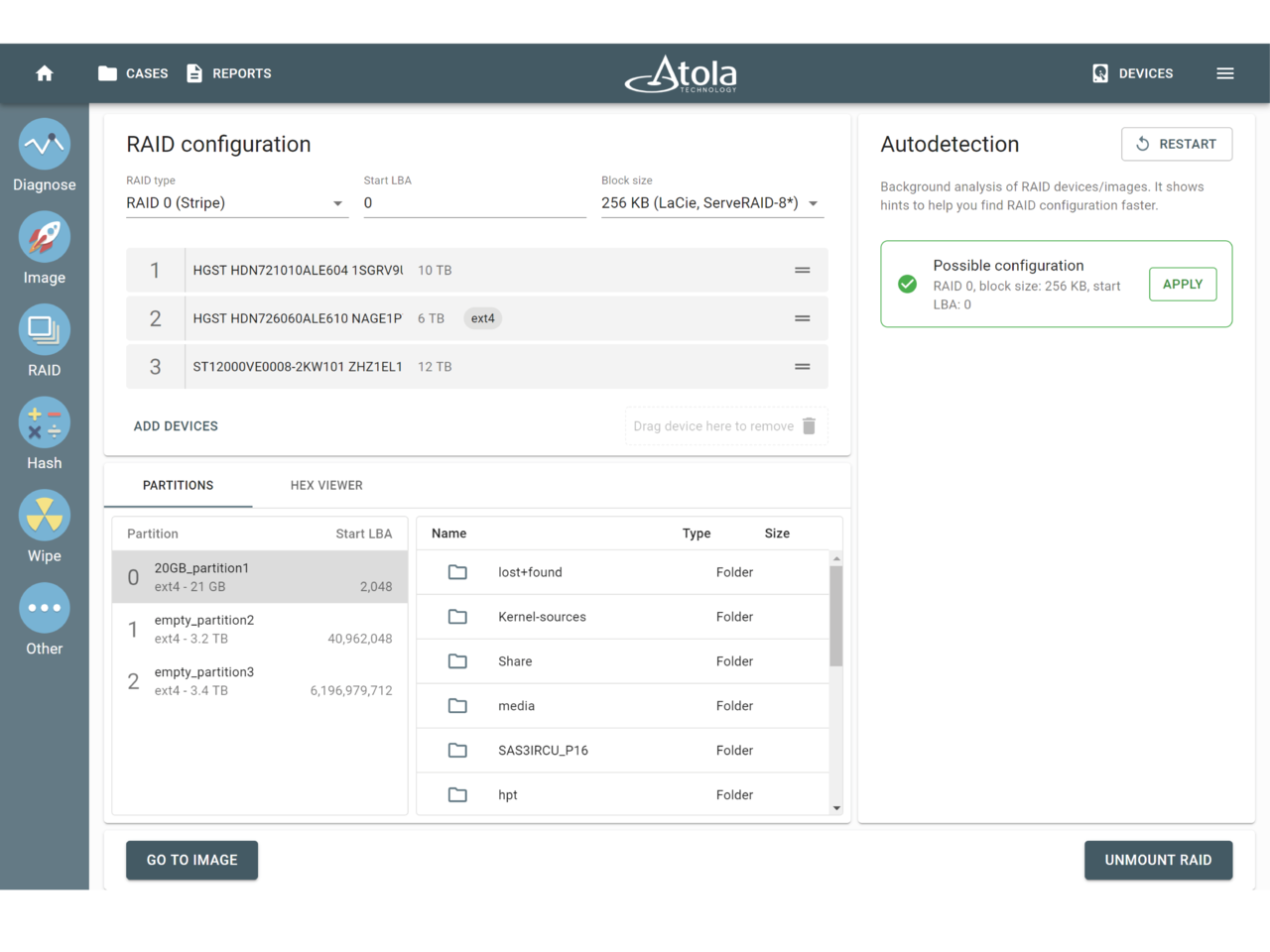Viewport: 1270px width, 952px height.
Task: Click the file list scroll up arrow
Action: coord(836,558)
